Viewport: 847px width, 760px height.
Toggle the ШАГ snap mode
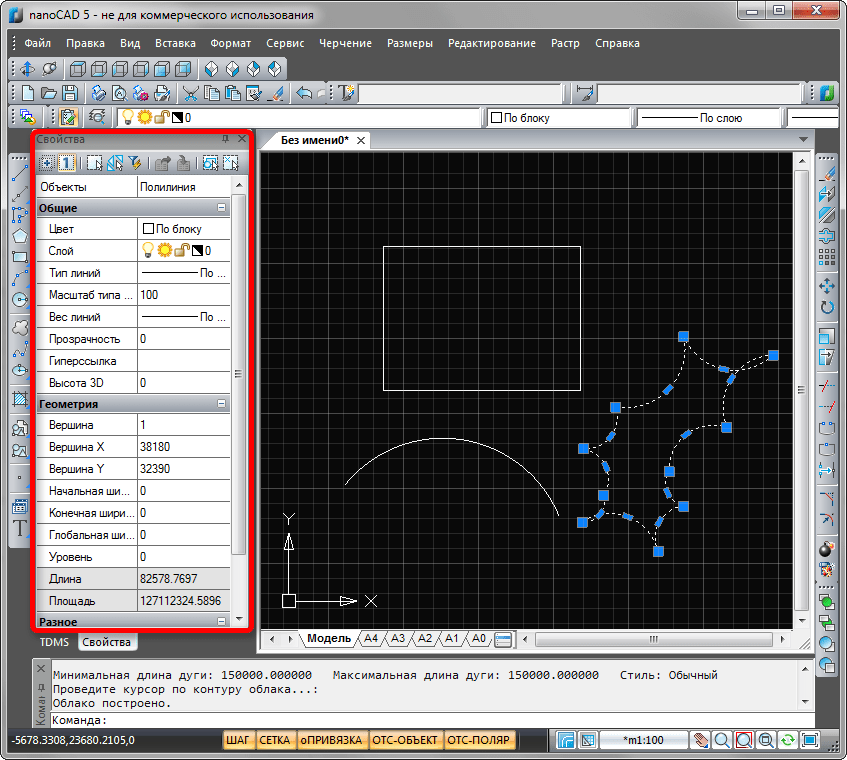238,740
